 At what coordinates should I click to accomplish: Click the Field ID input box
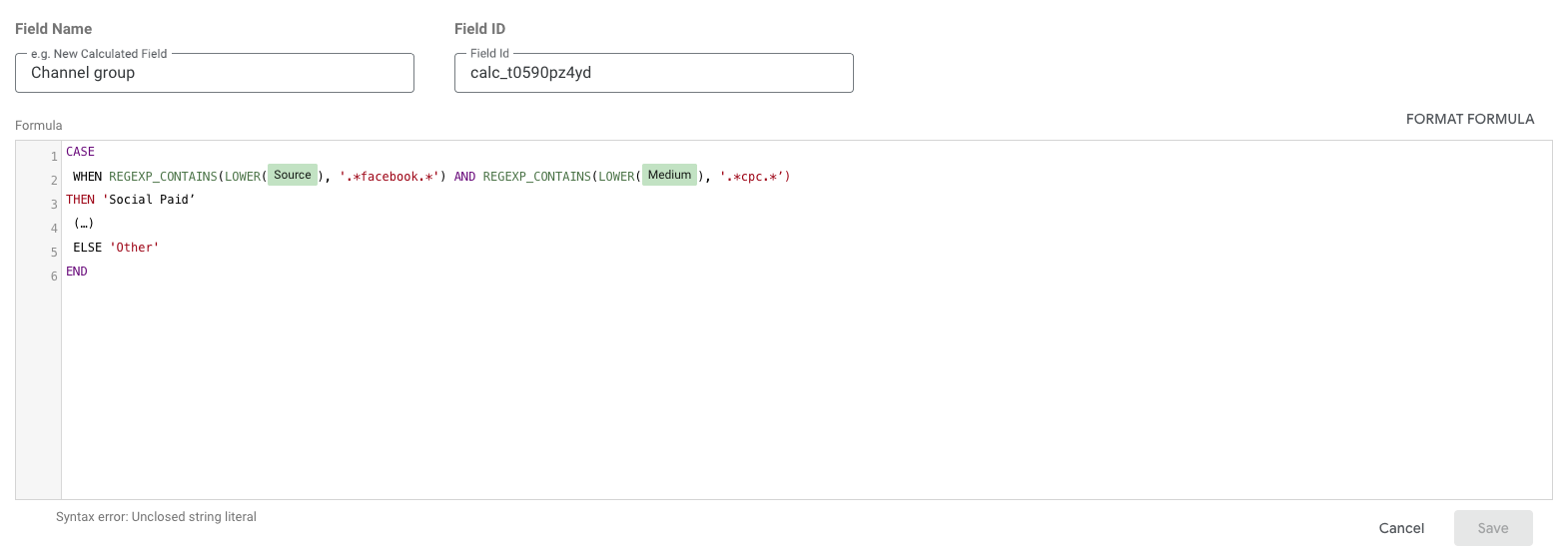[653, 73]
